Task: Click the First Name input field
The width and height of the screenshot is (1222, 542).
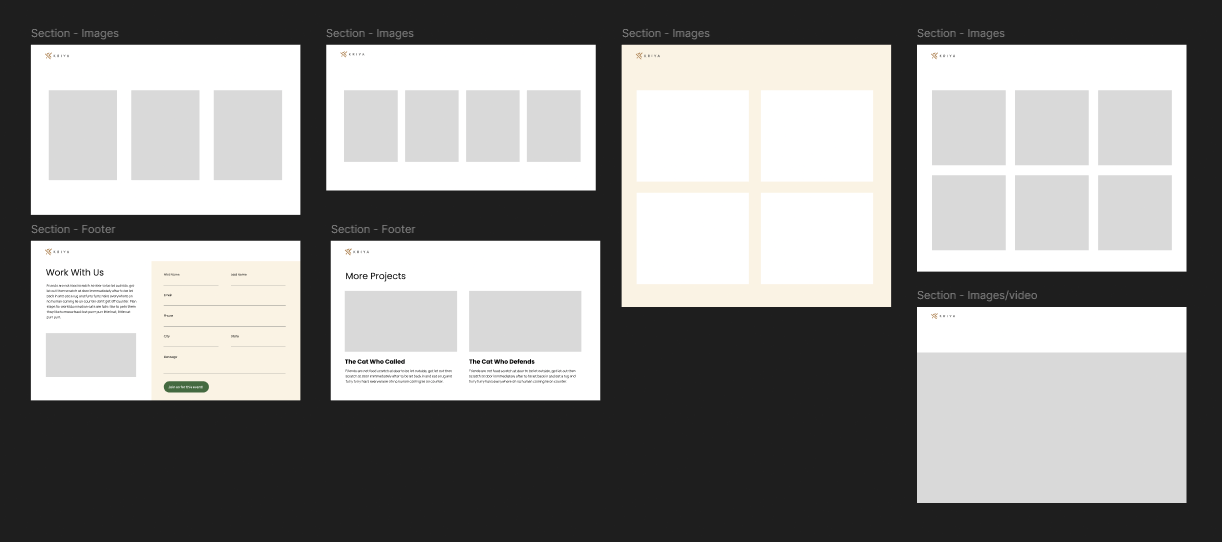Action: [x=190, y=281]
